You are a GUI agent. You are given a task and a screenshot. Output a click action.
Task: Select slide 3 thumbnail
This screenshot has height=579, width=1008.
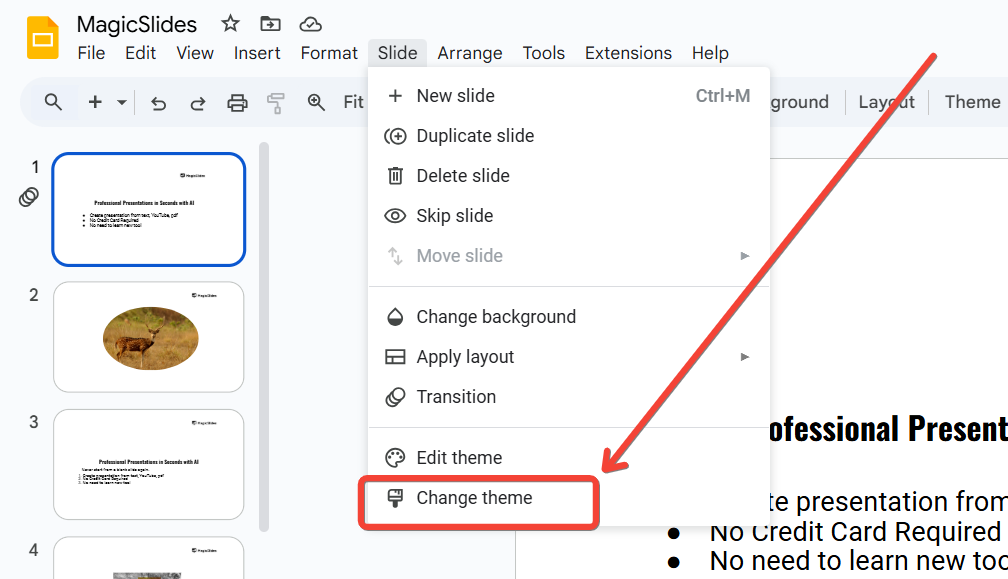point(148,464)
